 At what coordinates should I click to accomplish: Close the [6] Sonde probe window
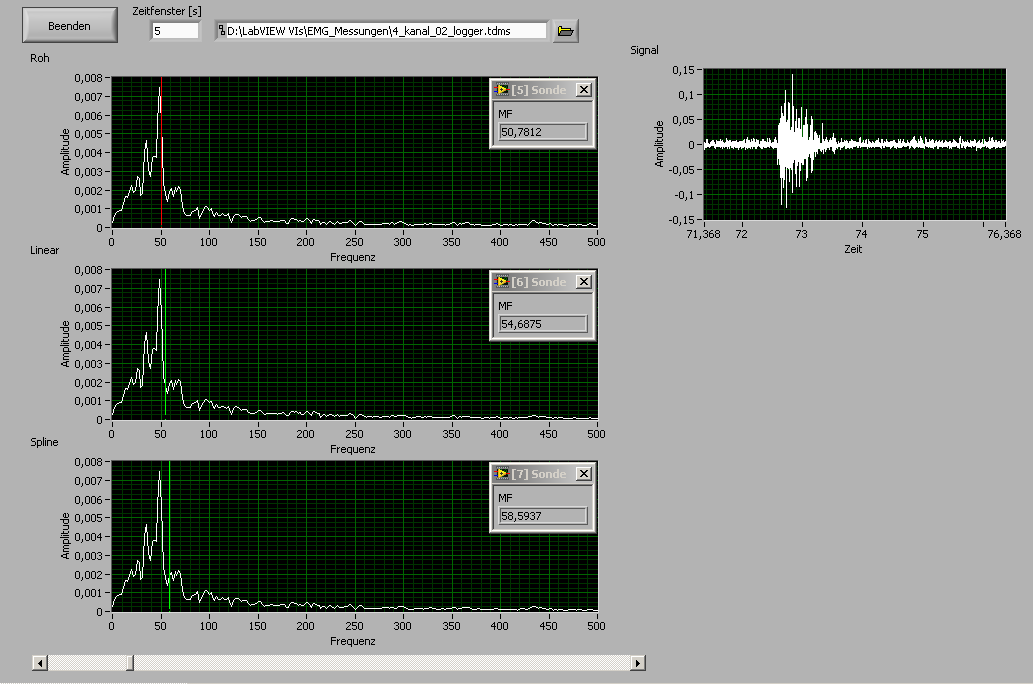tap(584, 282)
